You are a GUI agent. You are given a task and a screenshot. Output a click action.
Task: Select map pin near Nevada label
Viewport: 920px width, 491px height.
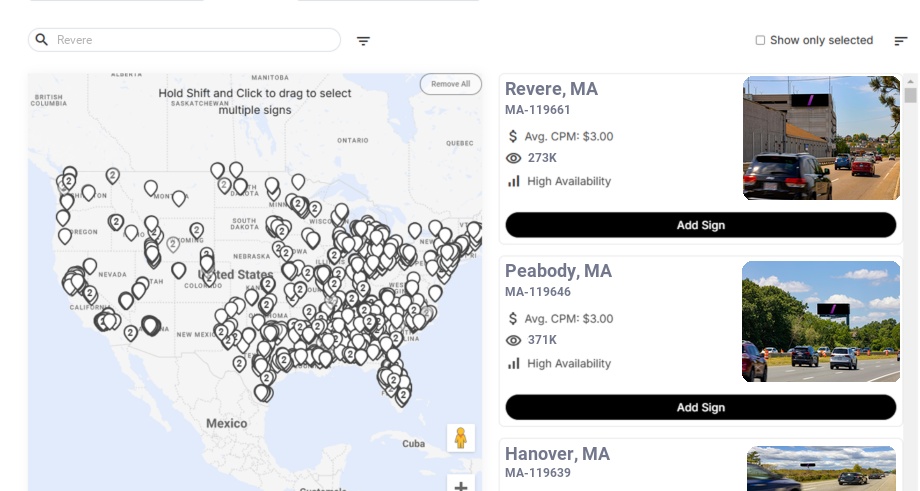click(x=90, y=265)
